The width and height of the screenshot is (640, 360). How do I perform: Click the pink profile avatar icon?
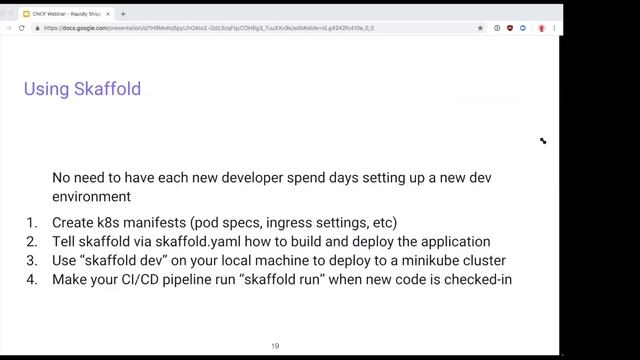(x=542, y=28)
